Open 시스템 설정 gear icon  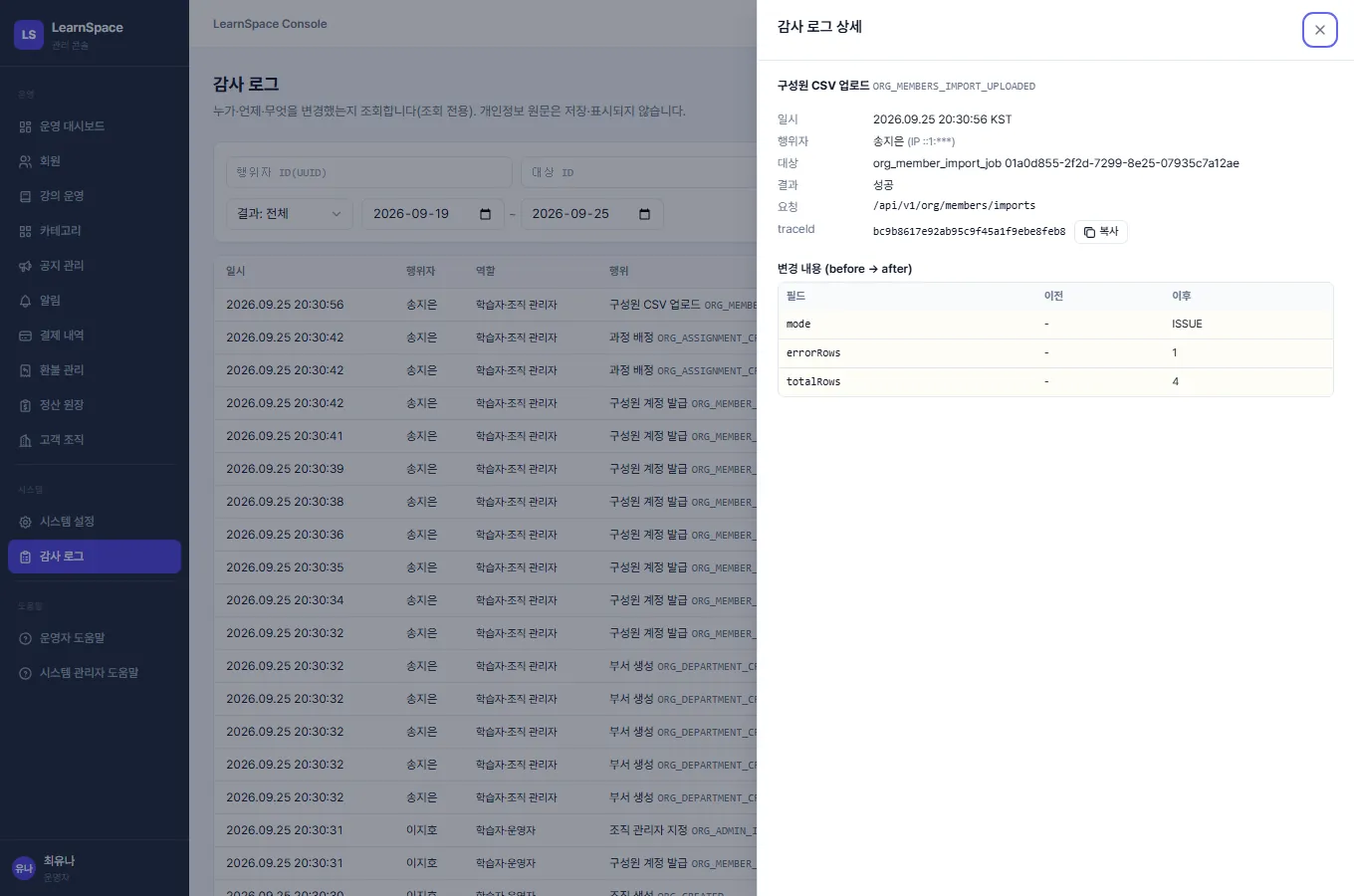coord(25,522)
